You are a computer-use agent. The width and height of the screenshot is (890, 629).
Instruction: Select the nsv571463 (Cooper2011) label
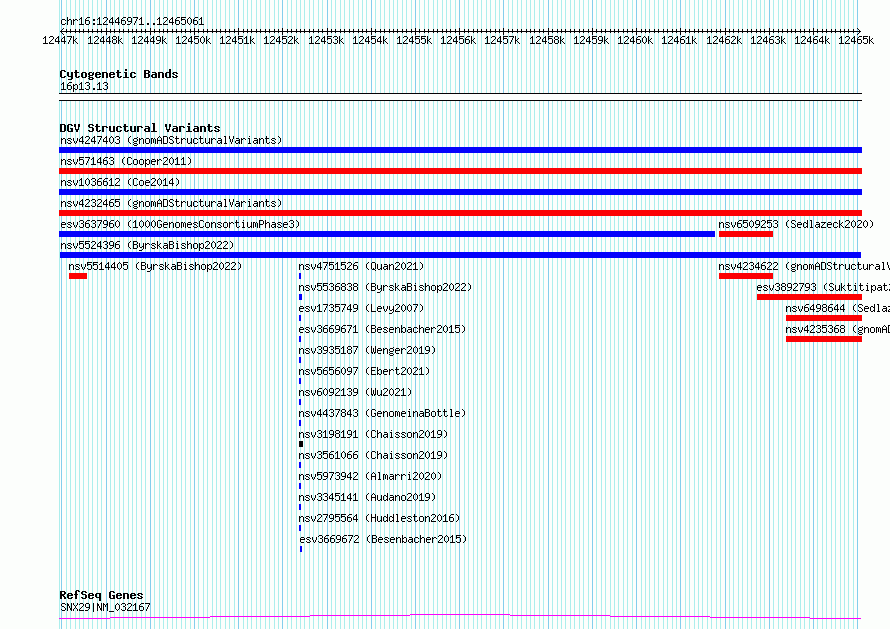point(126,161)
